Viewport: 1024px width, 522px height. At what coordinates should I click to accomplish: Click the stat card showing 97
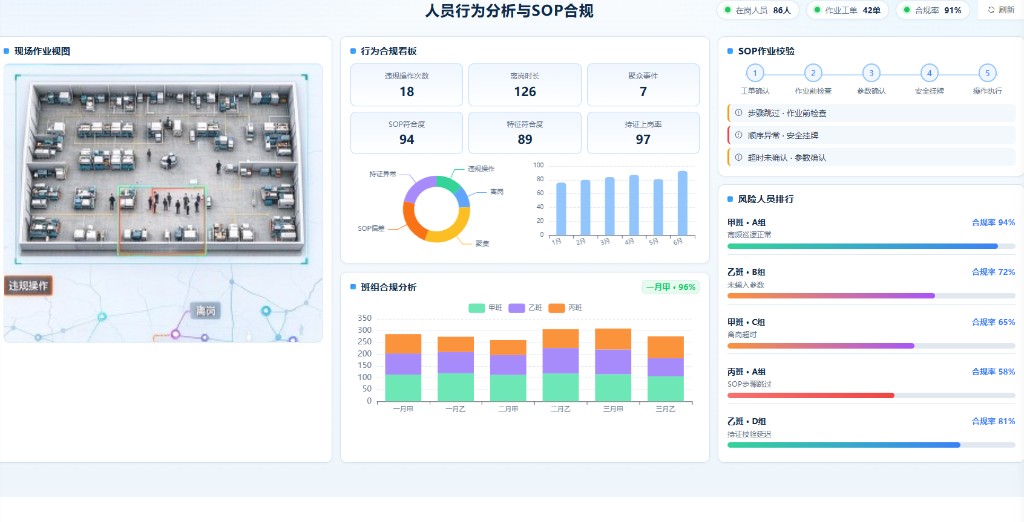pyautogui.click(x=643, y=133)
